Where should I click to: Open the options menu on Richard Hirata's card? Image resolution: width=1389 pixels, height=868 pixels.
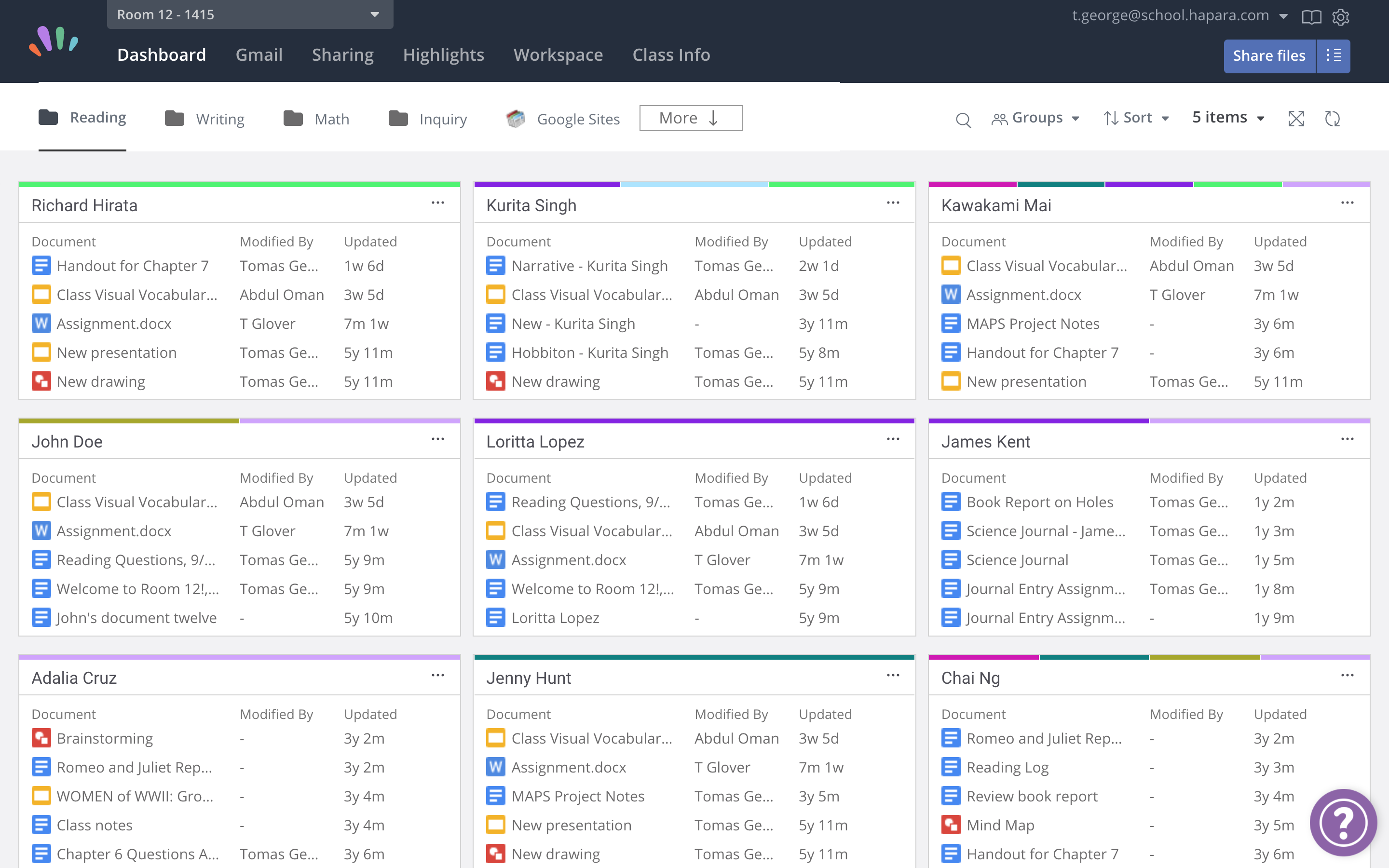click(x=438, y=203)
